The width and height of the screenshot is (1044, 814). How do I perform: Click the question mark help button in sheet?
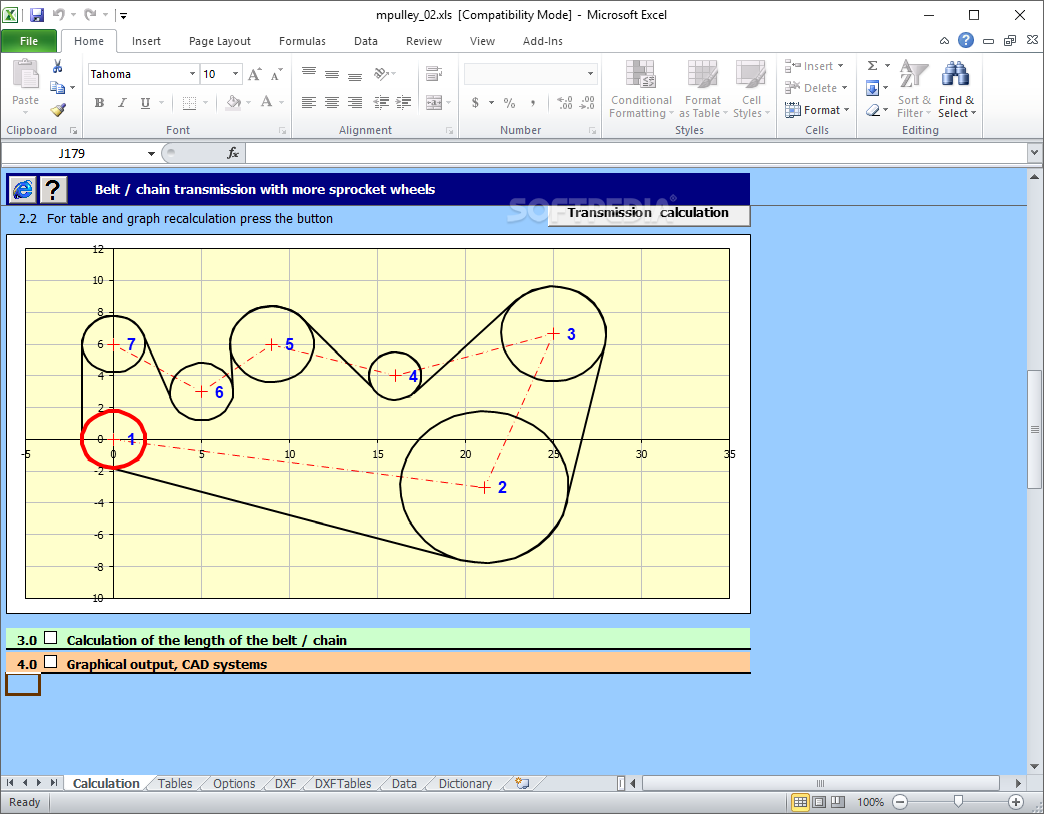pos(53,190)
